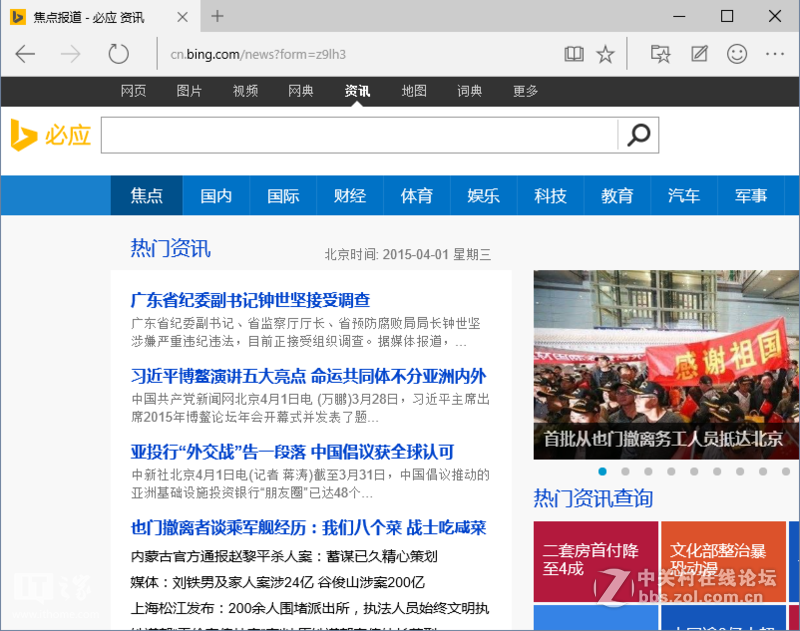Switch to the 教育 news tab

(617, 195)
